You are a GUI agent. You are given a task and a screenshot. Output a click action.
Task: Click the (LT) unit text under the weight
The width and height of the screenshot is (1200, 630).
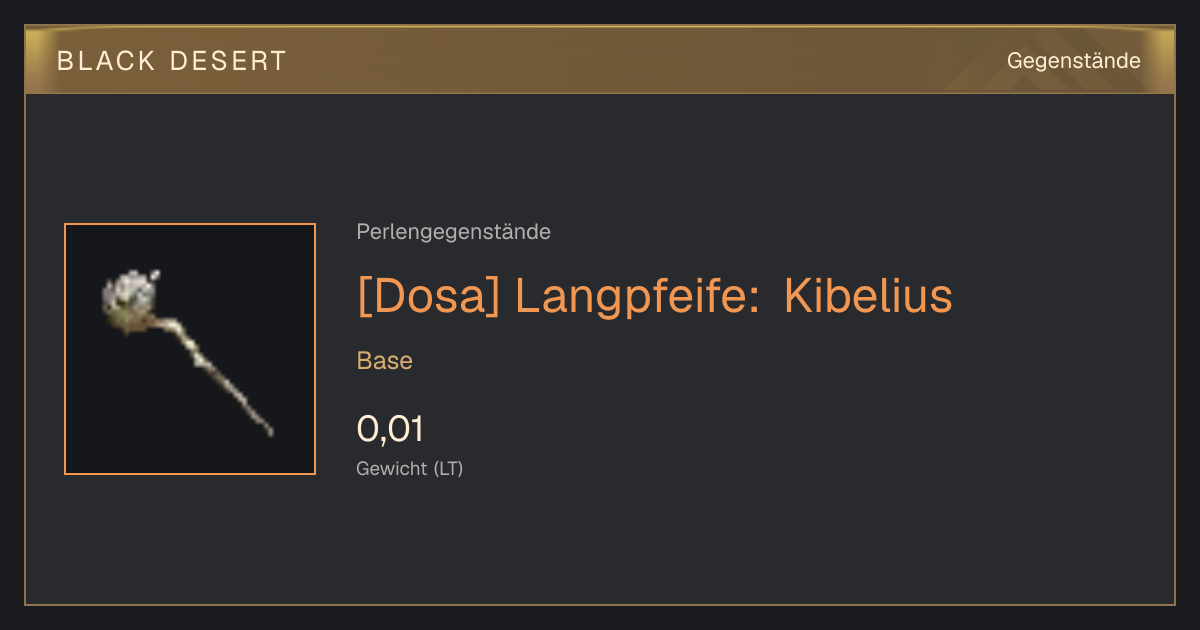(447, 468)
